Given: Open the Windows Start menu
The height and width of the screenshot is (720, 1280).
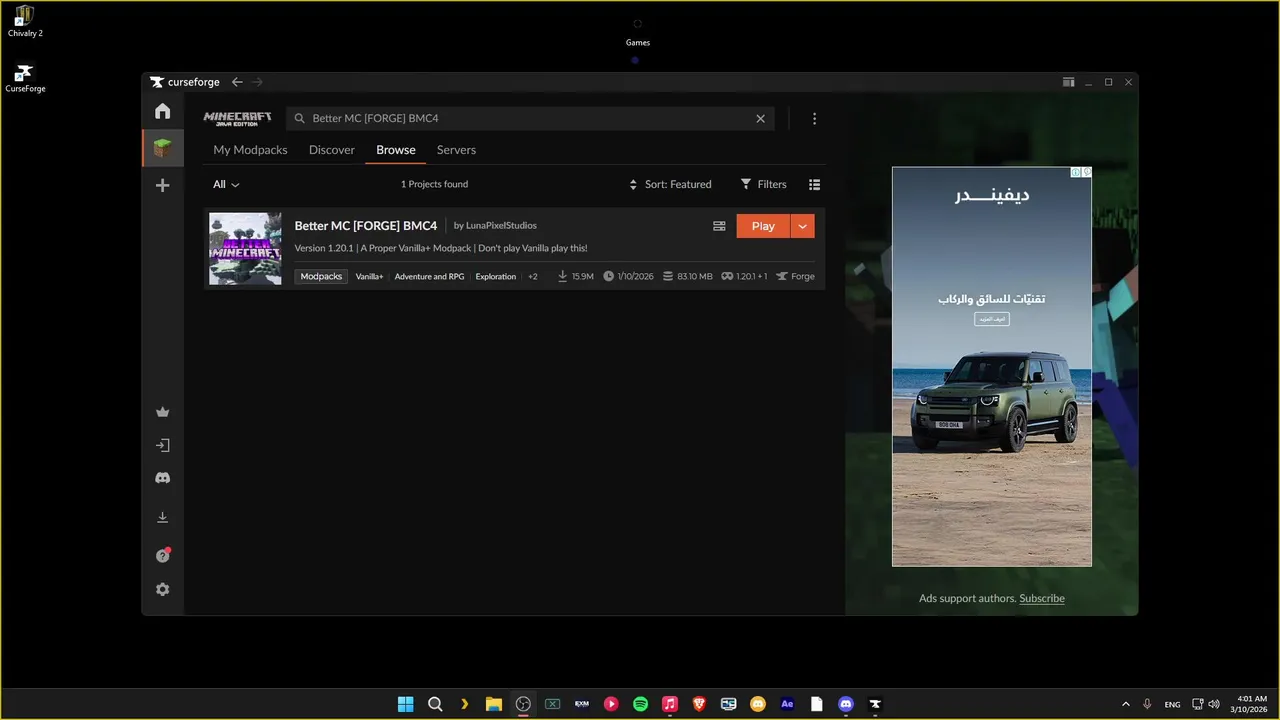Looking at the screenshot, I should pos(405,704).
